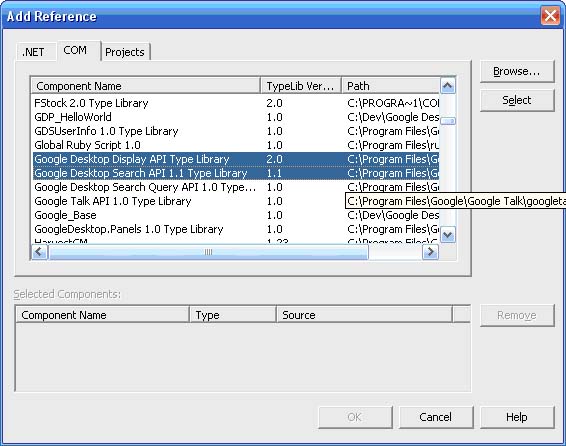Image resolution: width=566 pixels, height=446 pixels.
Task: Sort by TypeLib Ver... column header
Action: (x=301, y=86)
